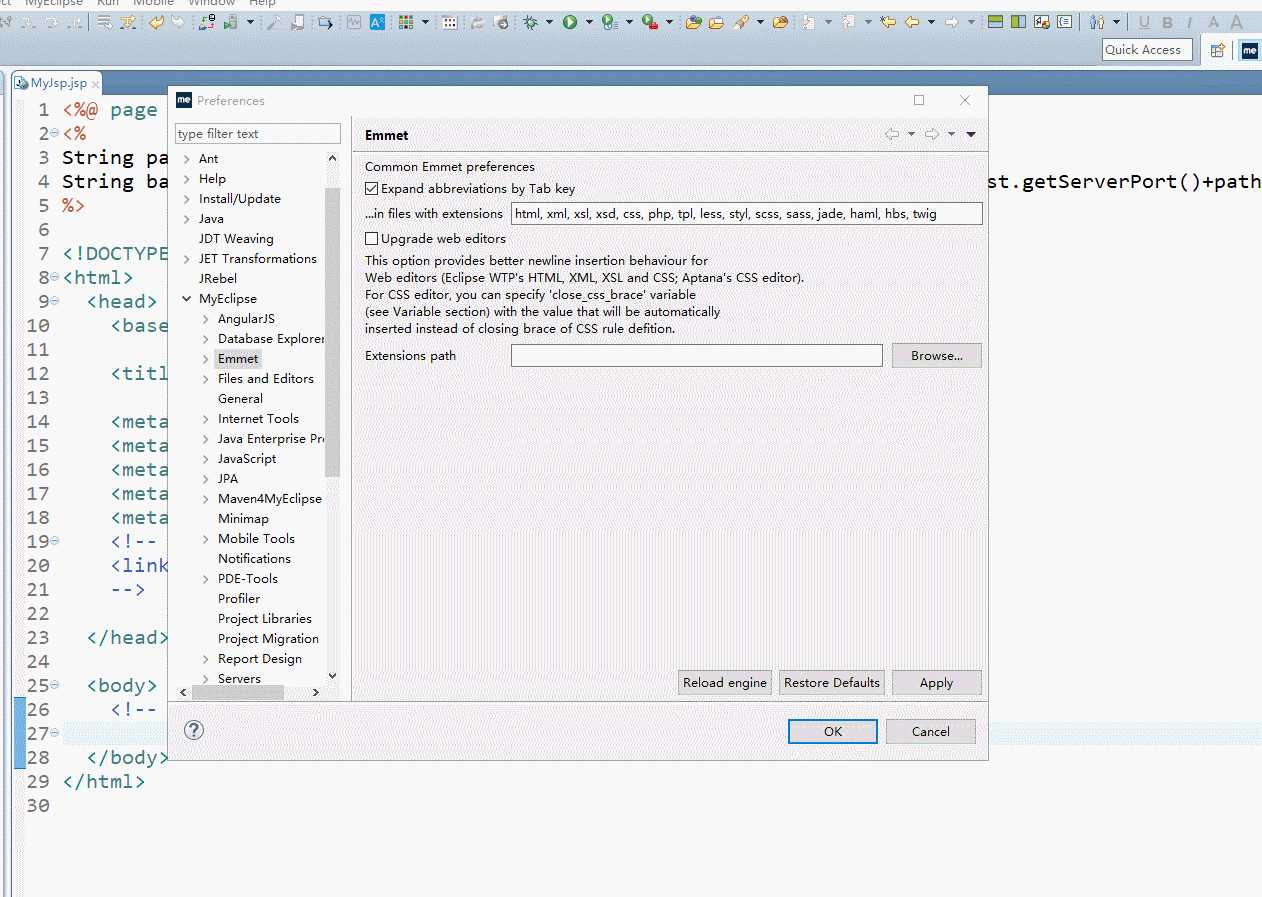This screenshot has height=897, width=1262.
Task: Select the MyEclipse perspective icon
Action: [1249, 50]
